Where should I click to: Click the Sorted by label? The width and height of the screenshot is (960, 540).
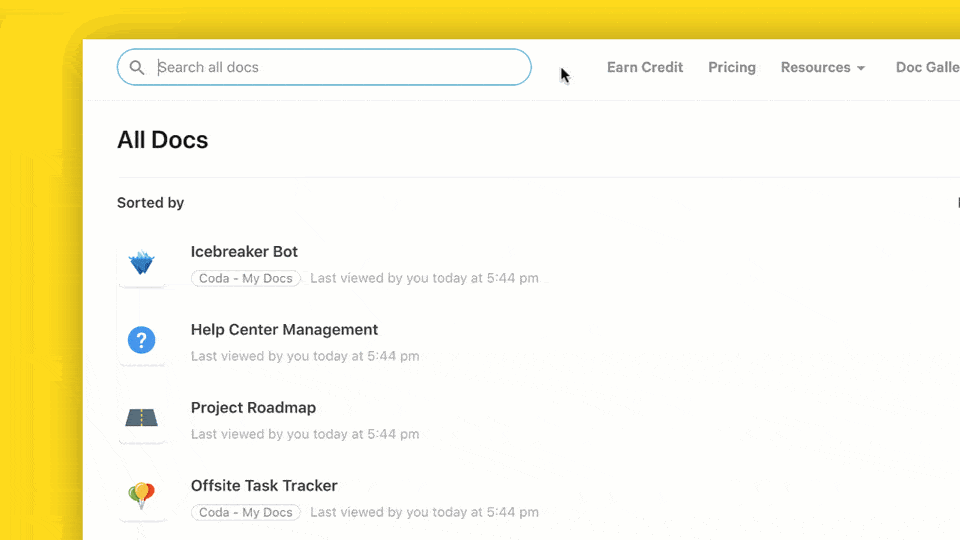coord(151,203)
